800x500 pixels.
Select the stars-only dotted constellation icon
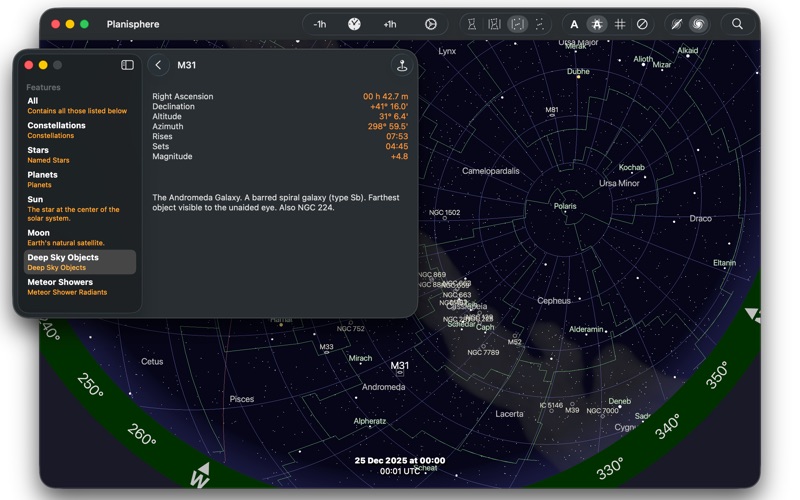point(539,24)
